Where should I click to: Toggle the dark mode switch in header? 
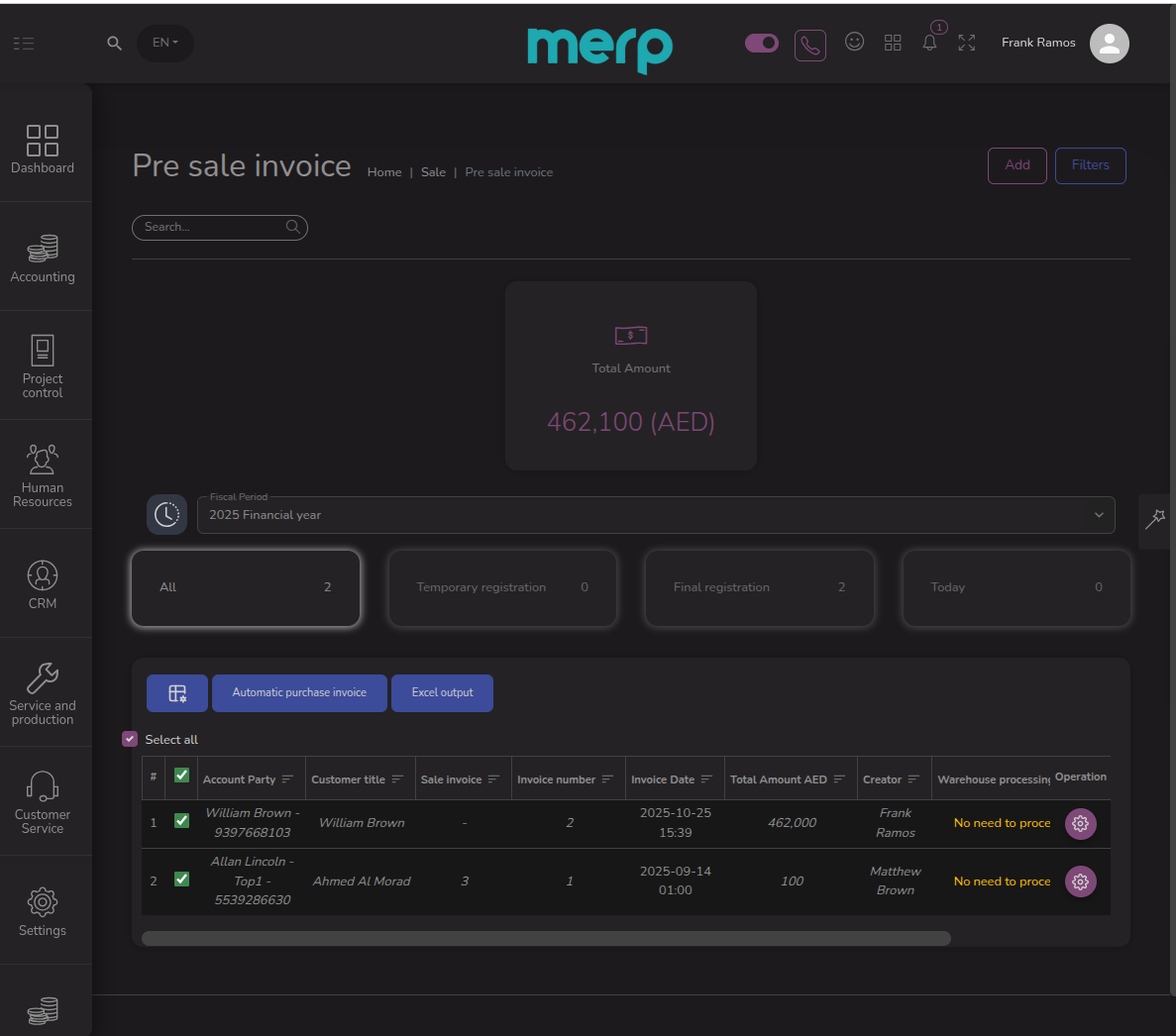762,43
